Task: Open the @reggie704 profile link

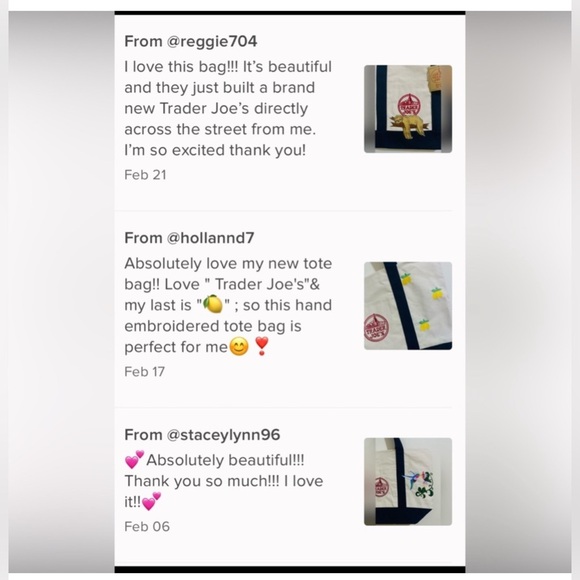Action: coord(212,41)
